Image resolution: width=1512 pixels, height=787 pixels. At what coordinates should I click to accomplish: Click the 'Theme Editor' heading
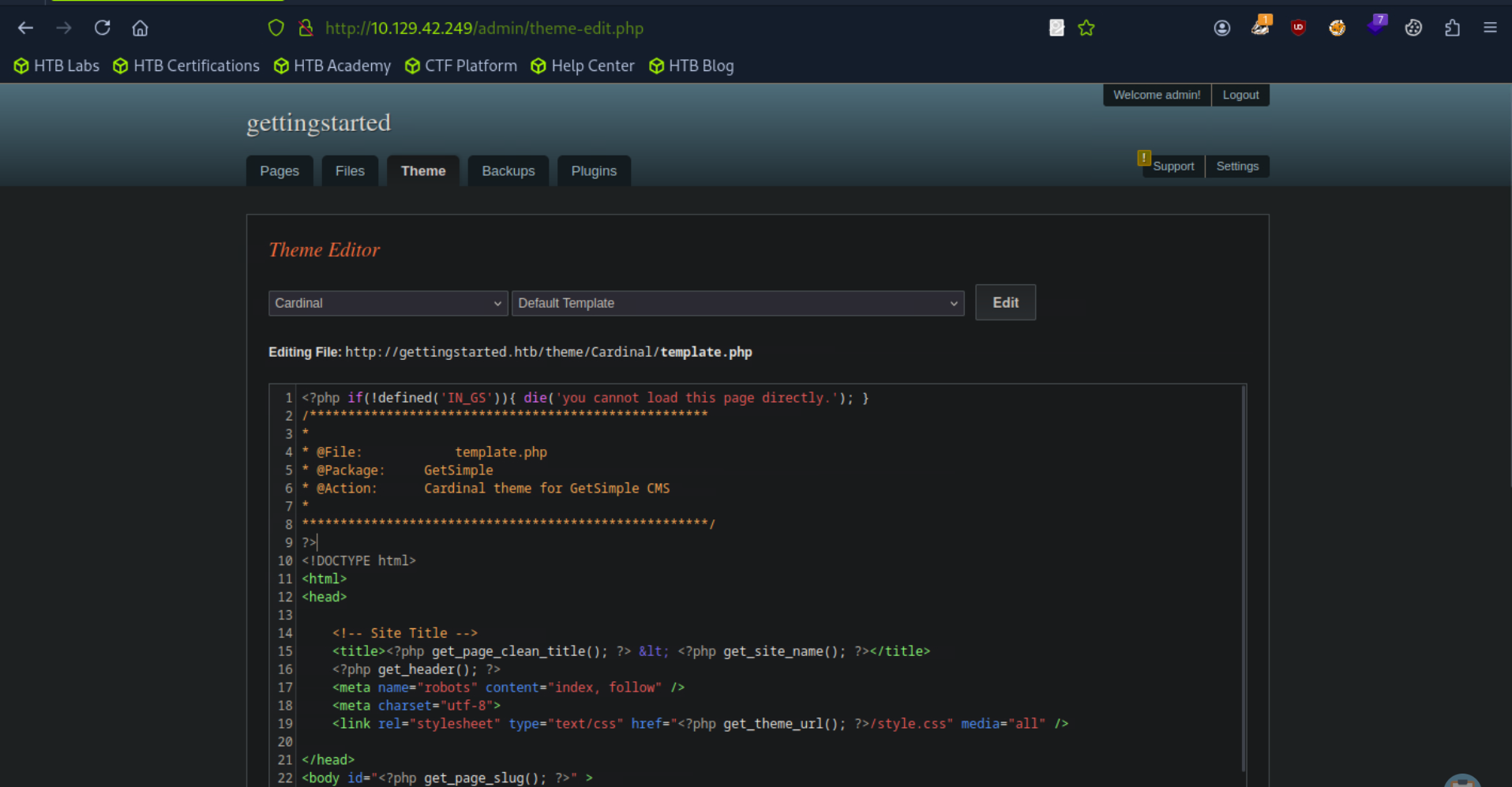[324, 250]
